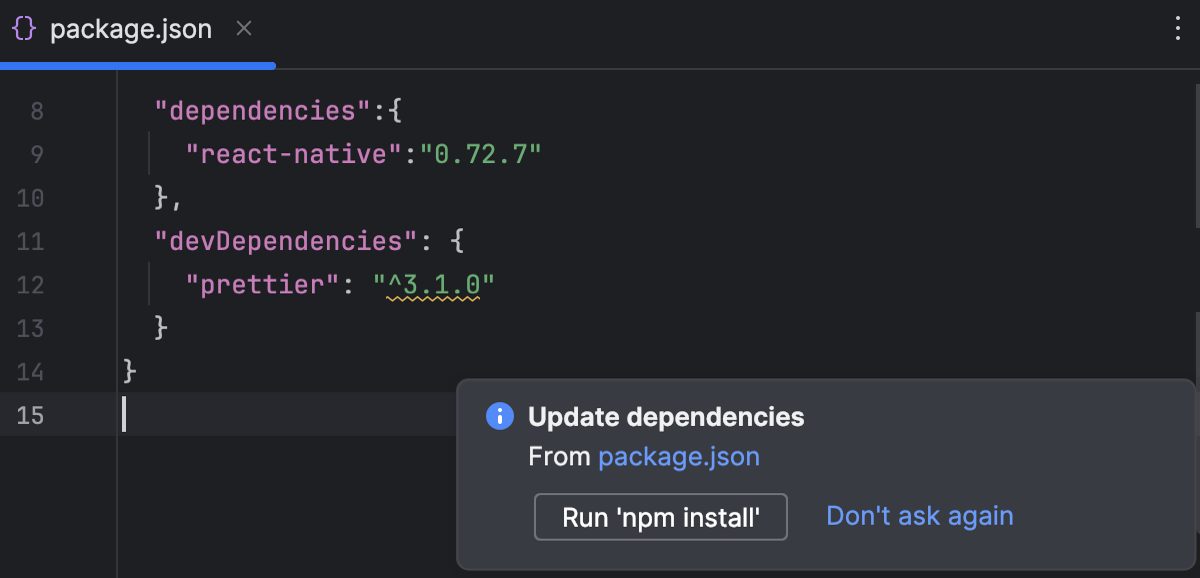1200x578 pixels.
Task: Click line number 12 in the gutter
Action: [x=31, y=285]
